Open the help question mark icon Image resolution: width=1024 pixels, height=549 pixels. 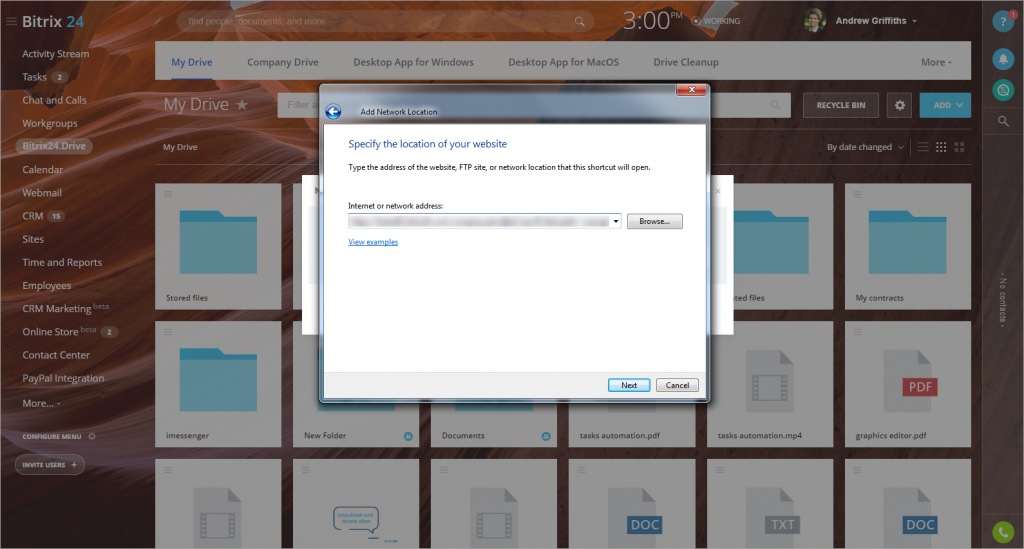pos(1002,22)
